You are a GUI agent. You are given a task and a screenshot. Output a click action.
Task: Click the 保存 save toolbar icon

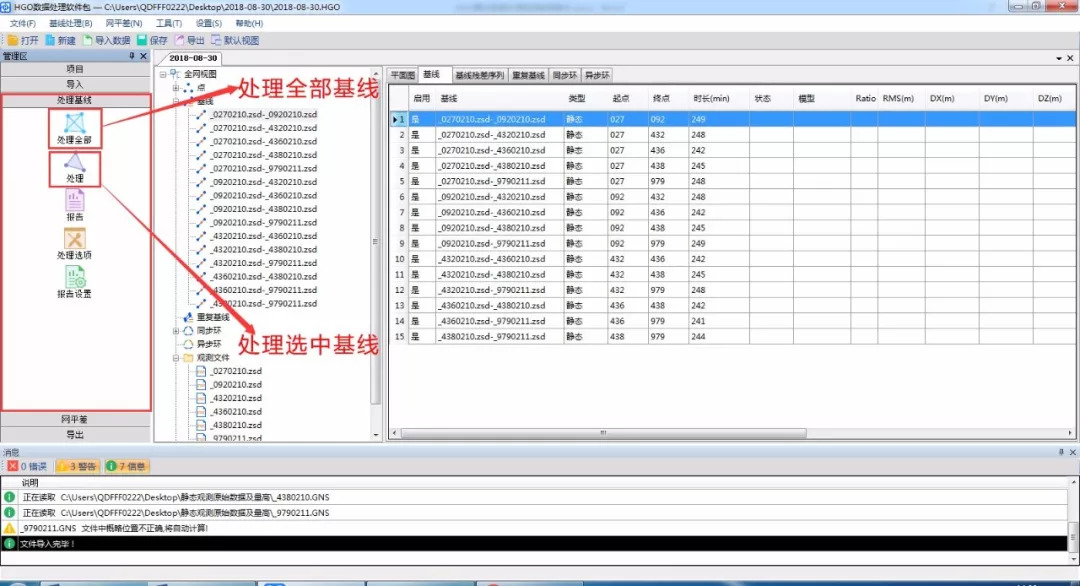[x=152, y=40]
